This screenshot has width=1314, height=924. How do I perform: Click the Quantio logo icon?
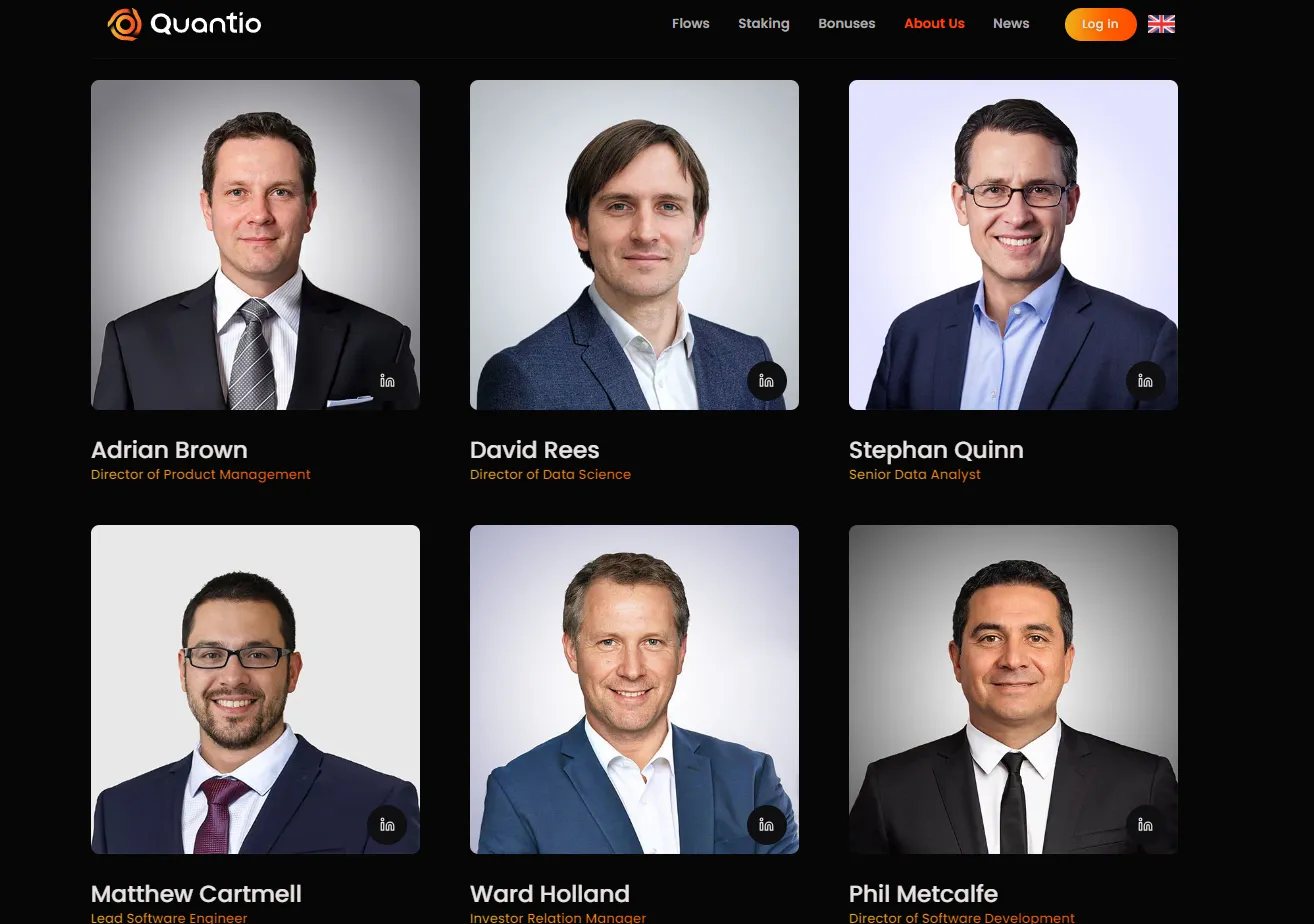(125, 24)
